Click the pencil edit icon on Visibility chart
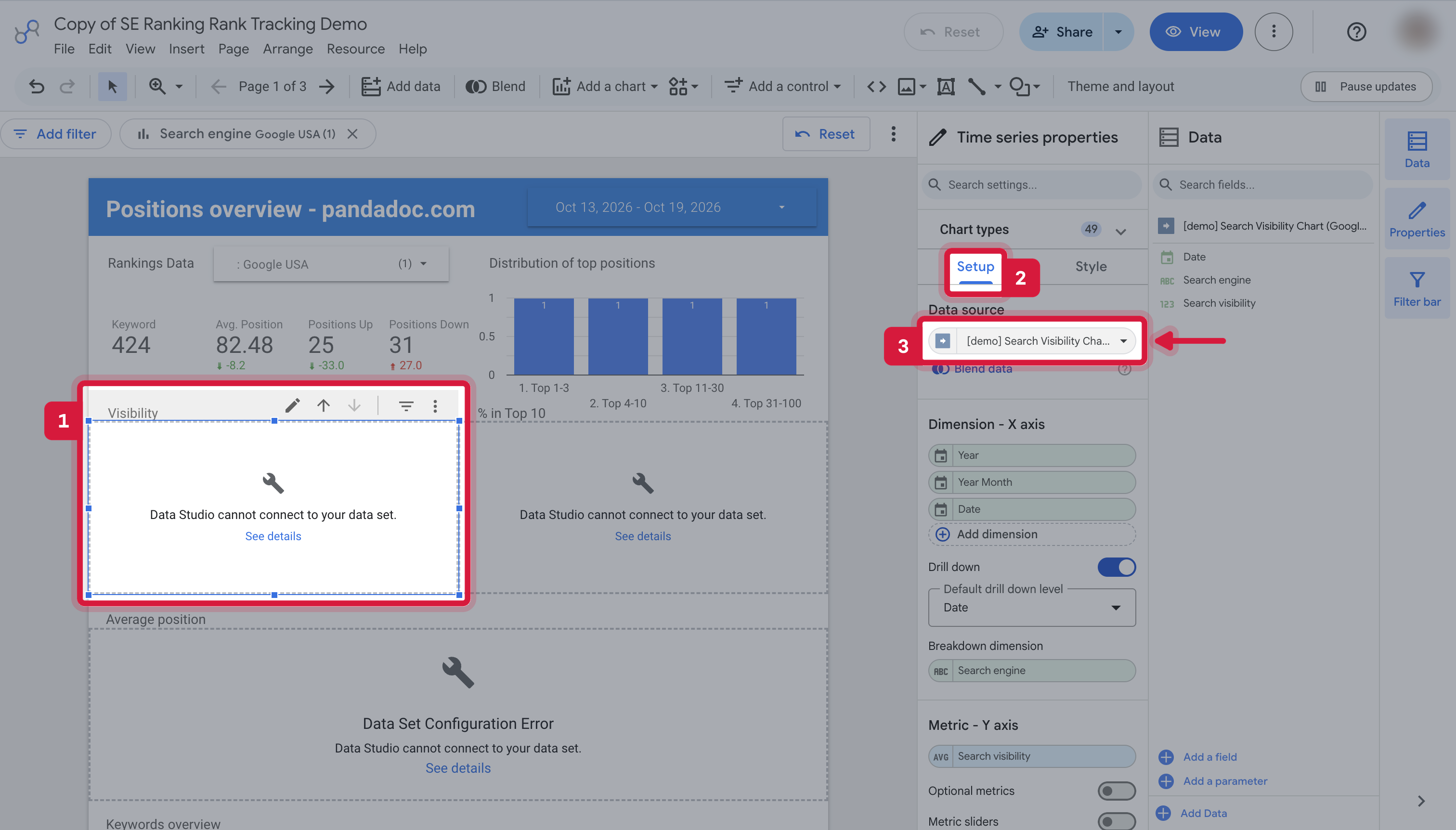The height and width of the screenshot is (830, 1456). pos(292,405)
